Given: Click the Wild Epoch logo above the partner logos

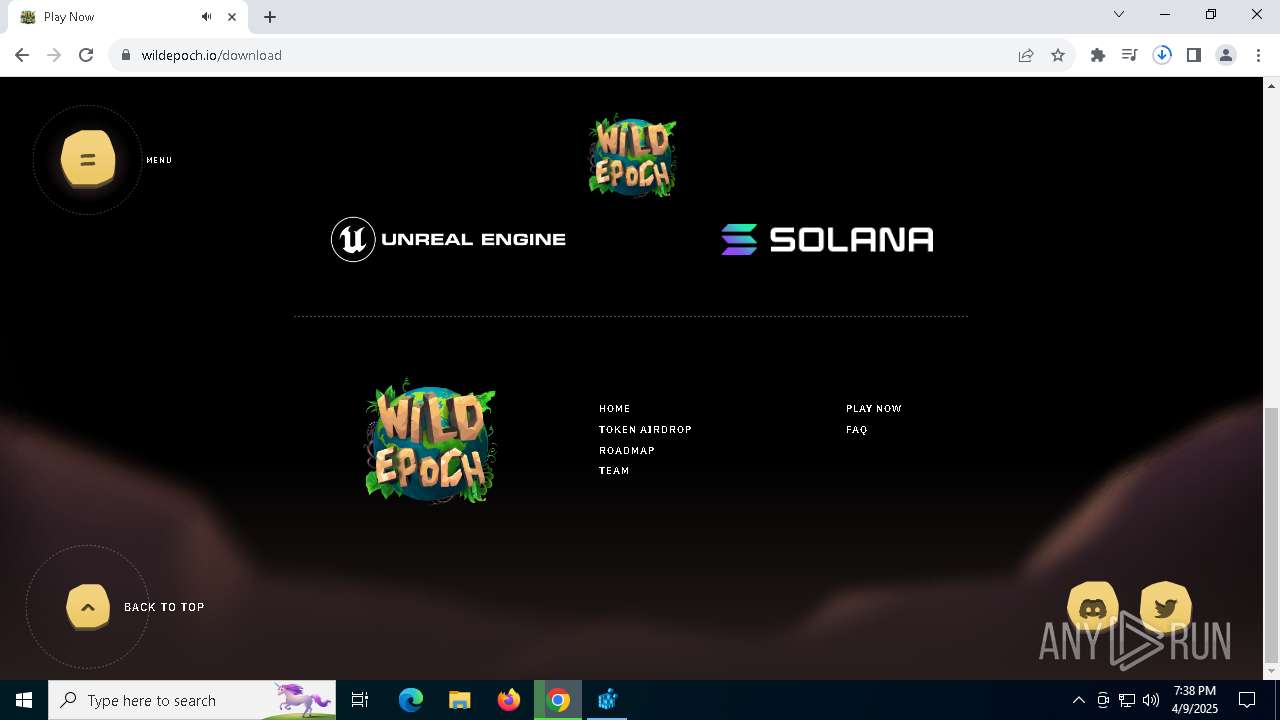Looking at the screenshot, I should point(632,155).
